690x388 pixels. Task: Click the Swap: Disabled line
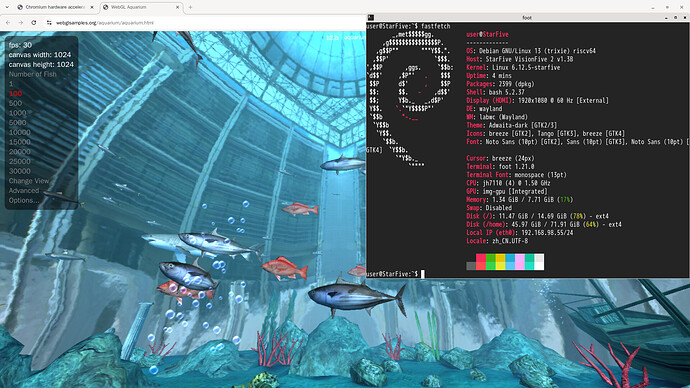click(x=489, y=208)
